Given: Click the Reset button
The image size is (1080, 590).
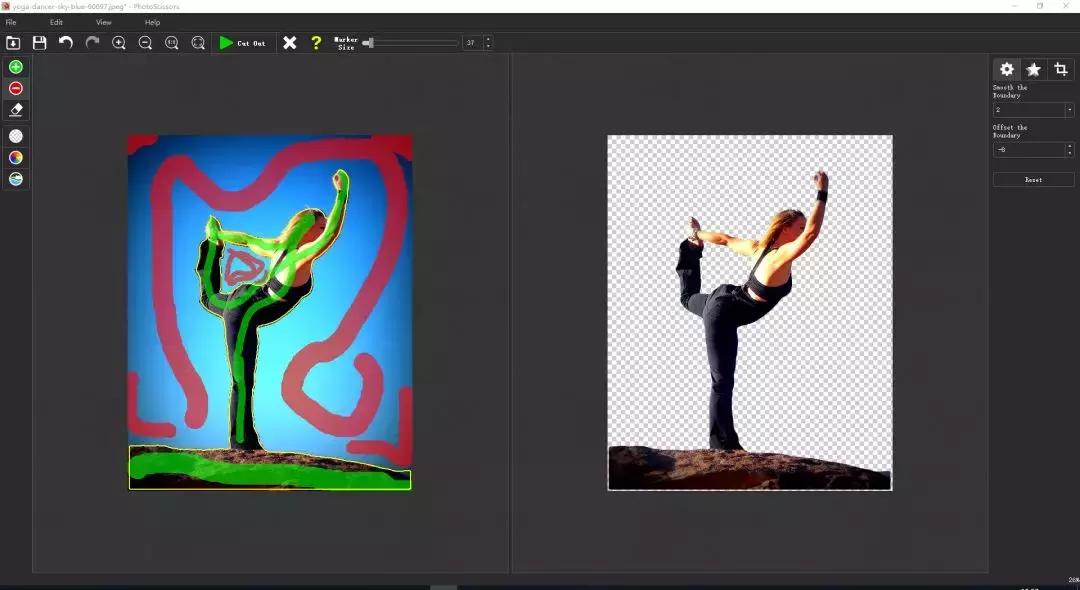Looking at the screenshot, I should click(1033, 180).
